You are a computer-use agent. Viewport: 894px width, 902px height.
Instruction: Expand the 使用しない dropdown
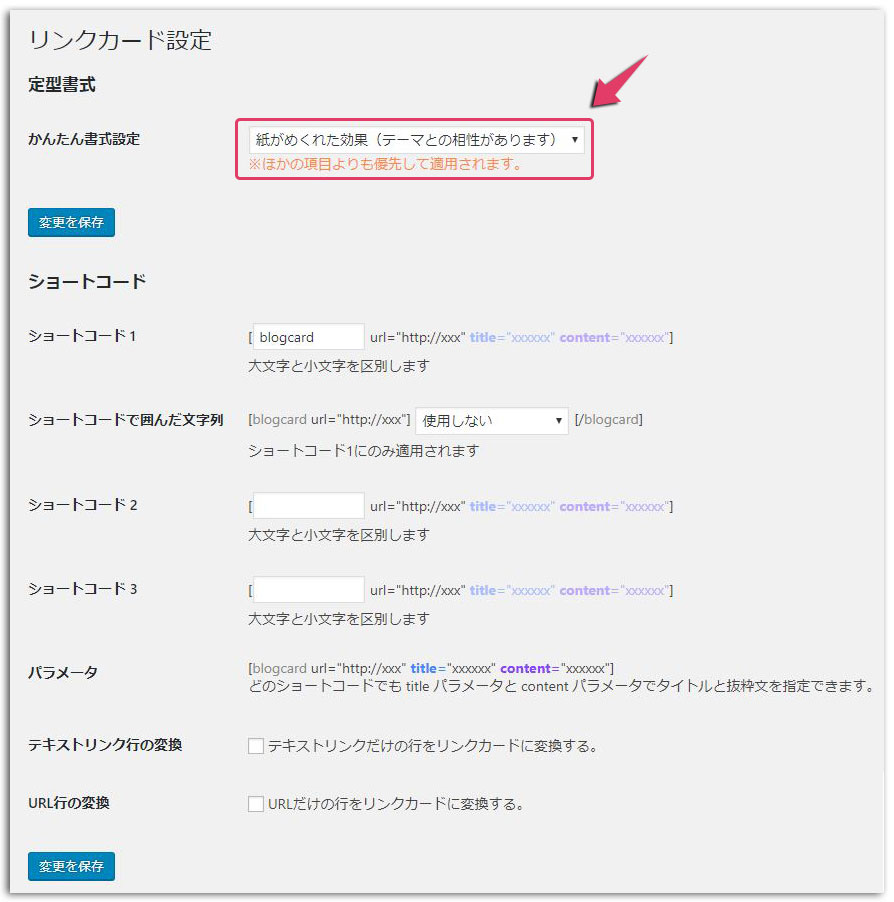pyautogui.click(x=491, y=420)
